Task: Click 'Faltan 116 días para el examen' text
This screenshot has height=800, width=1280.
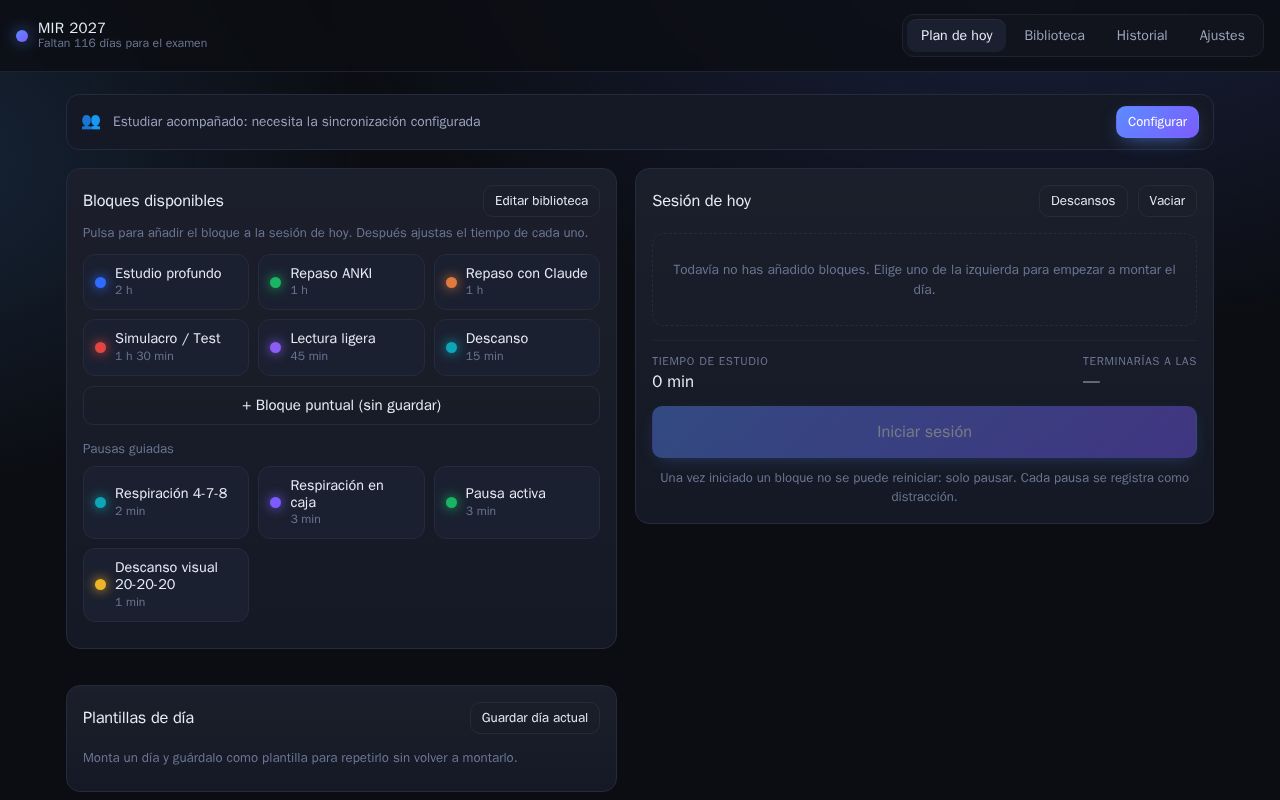Action: pyautogui.click(x=122, y=43)
